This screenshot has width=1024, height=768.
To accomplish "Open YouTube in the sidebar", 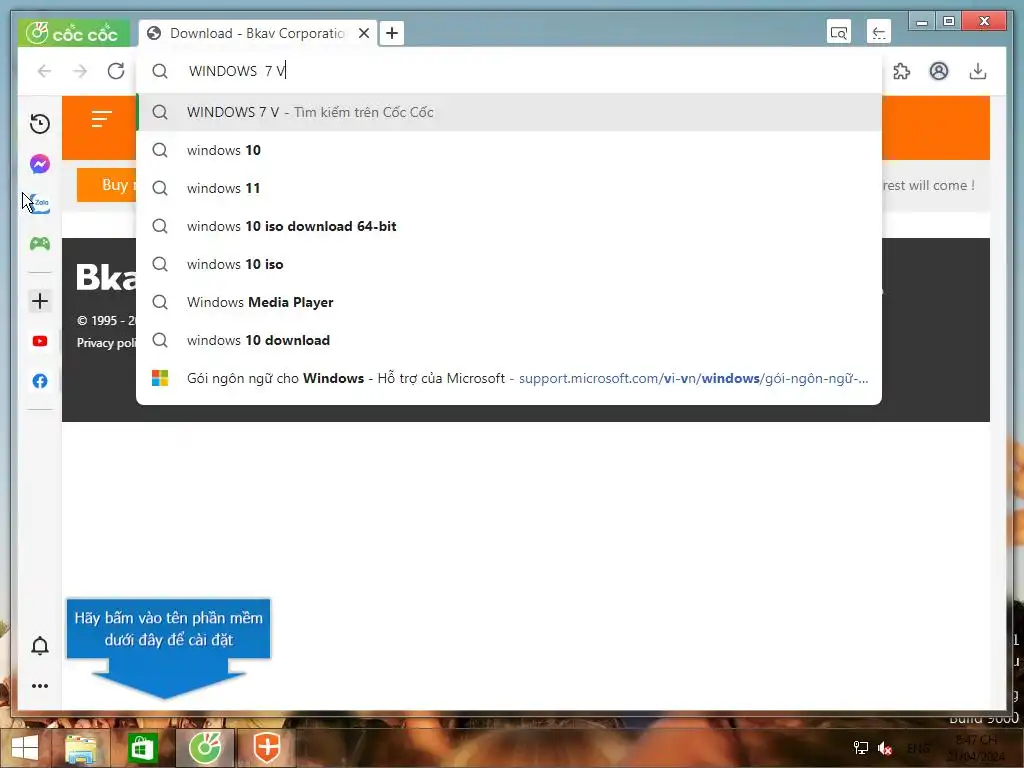I will click(x=40, y=341).
